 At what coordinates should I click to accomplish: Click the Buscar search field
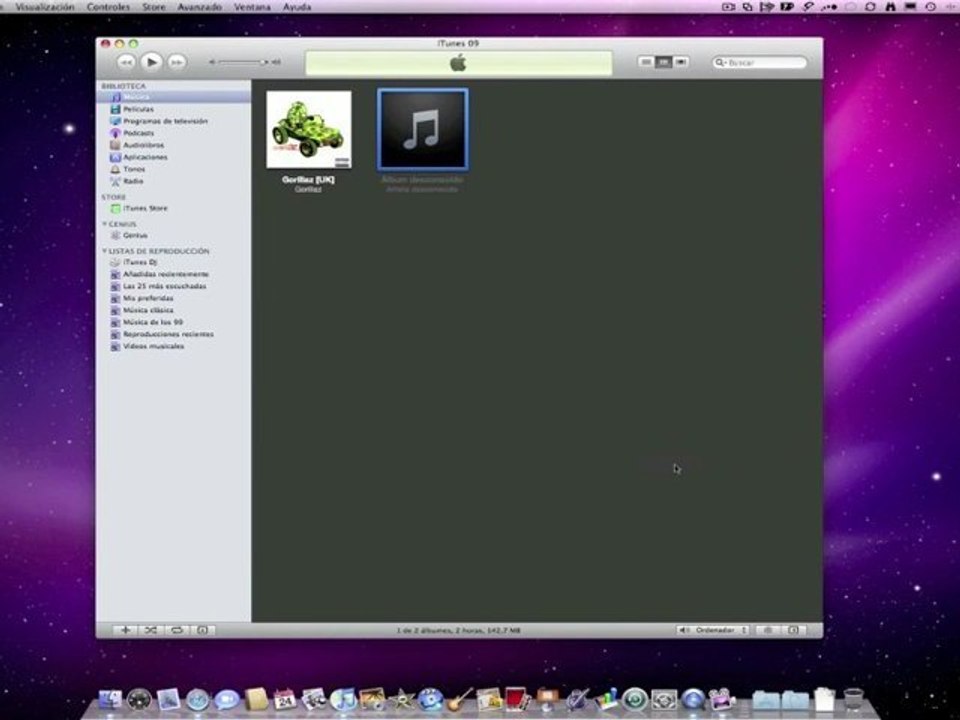point(759,62)
